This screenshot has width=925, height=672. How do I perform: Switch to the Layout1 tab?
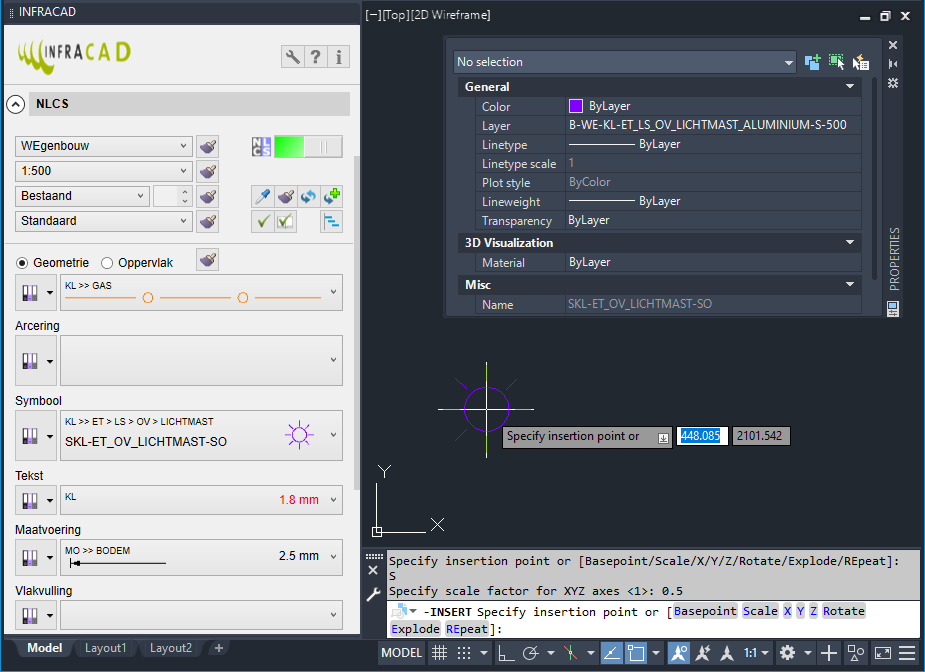(x=105, y=648)
